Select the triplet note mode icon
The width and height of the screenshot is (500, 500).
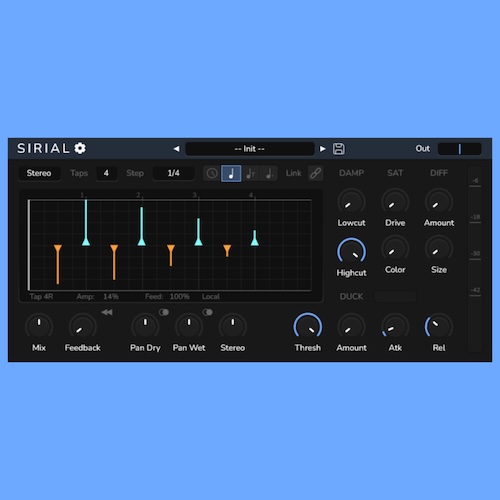(x=250, y=173)
